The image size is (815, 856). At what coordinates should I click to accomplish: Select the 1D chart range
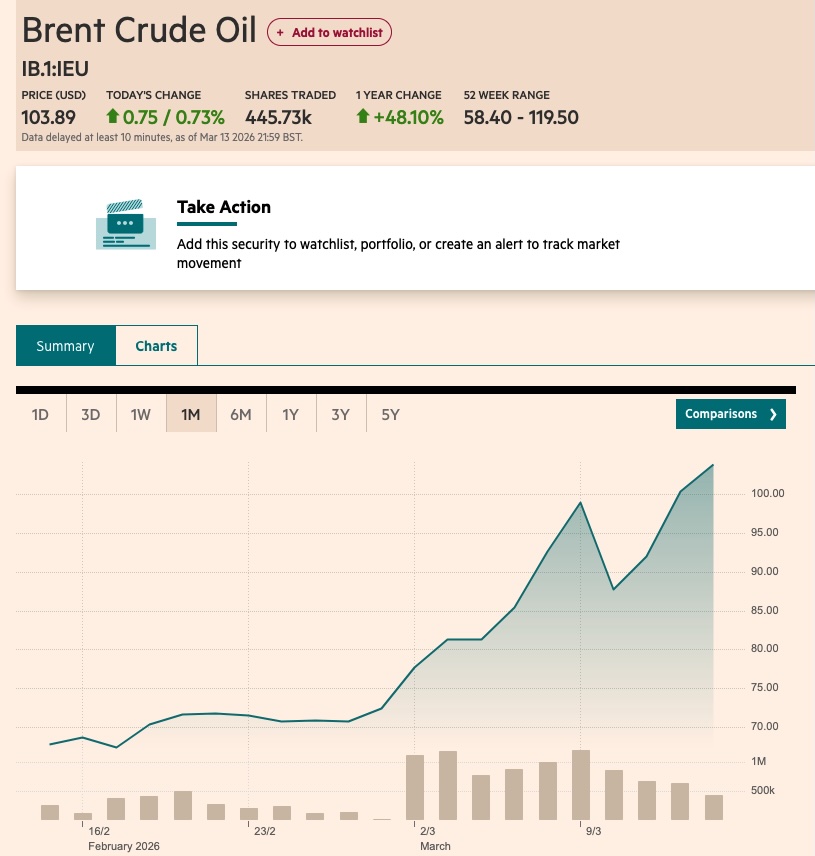click(x=41, y=414)
